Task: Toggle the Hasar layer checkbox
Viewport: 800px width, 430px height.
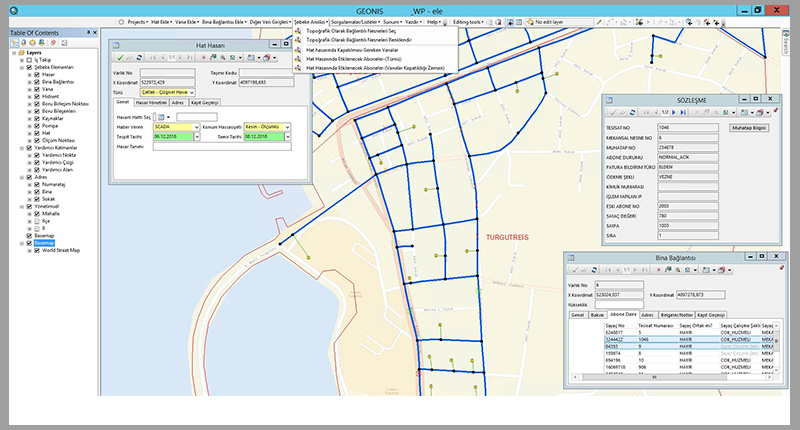Action: point(37,74)
